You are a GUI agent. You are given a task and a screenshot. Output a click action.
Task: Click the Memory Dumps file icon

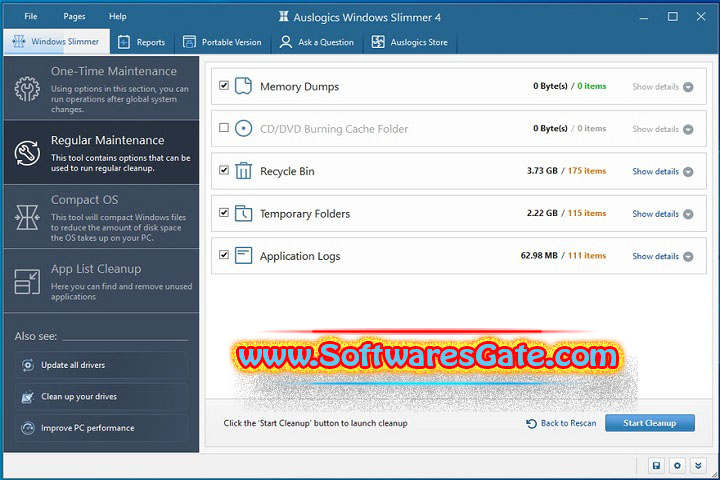243,86
